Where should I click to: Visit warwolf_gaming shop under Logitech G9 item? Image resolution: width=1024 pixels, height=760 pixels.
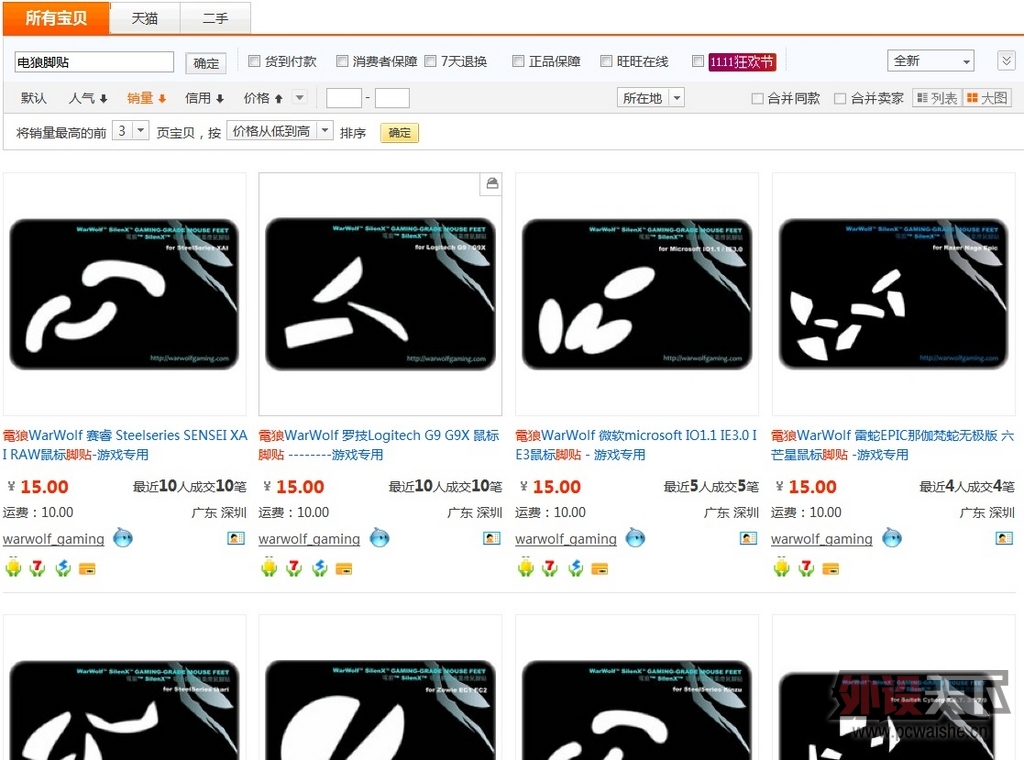(x=310, y=539)
